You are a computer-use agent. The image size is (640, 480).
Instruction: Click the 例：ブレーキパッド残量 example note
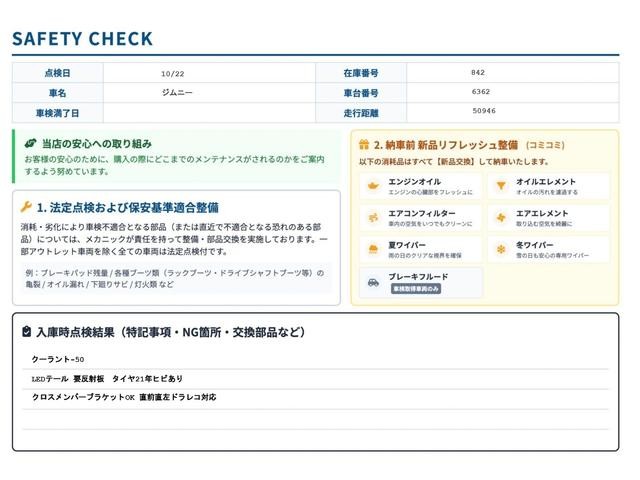(x=175, y=278)
